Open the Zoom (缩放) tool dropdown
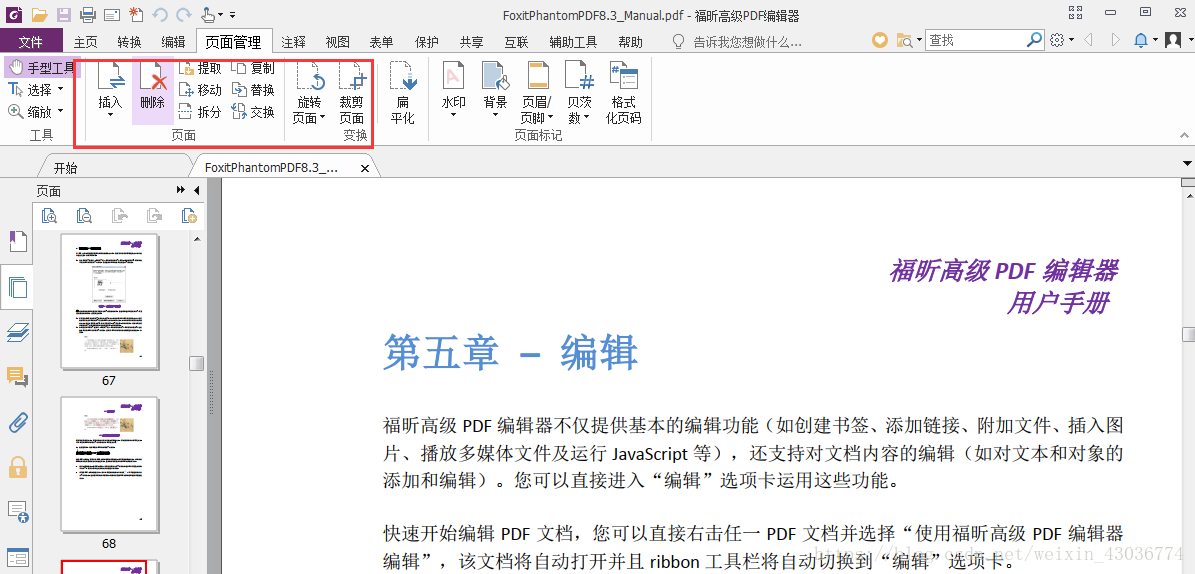The image size is (1195, 574). [x=60, y=112]
